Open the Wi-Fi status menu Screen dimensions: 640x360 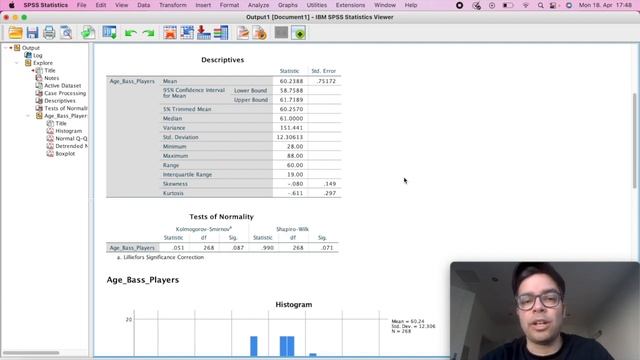[x=526, y=5]
